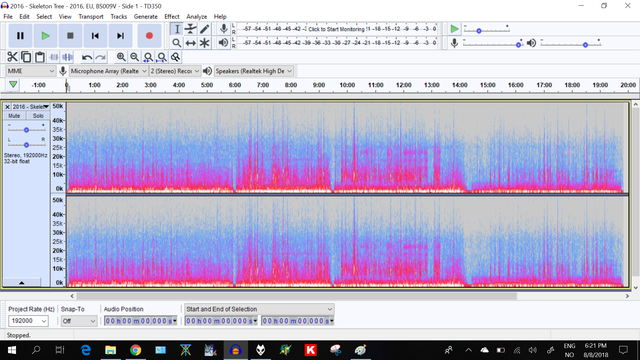640x360 pixels.
Task: Click Trim audio outside selection icon
Action: coord(53,57)
